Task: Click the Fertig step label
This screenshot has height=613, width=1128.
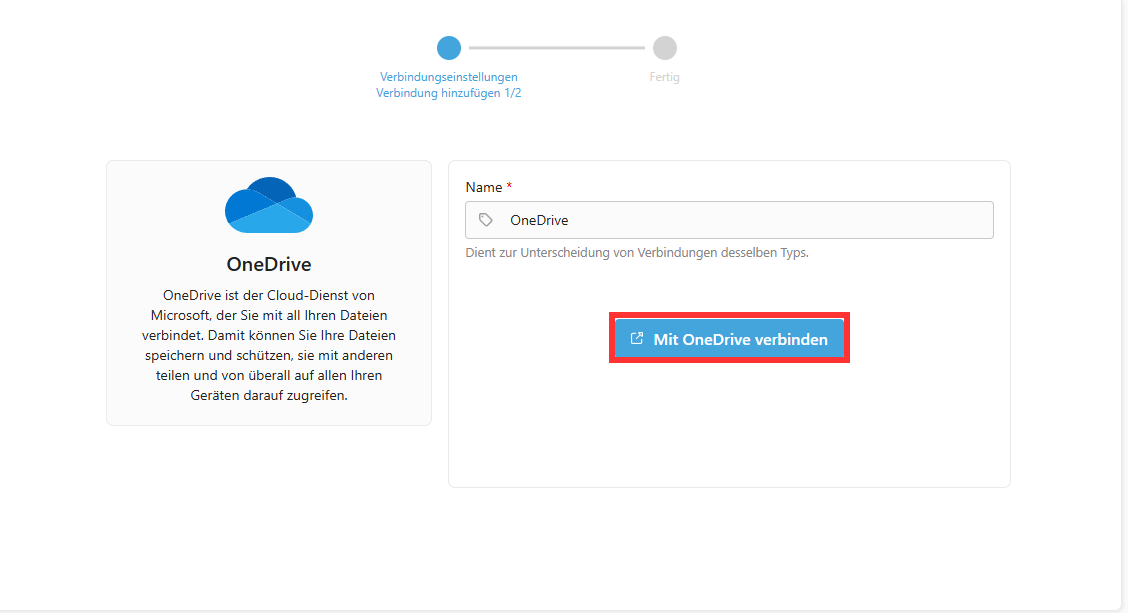Action: [665, 76]
